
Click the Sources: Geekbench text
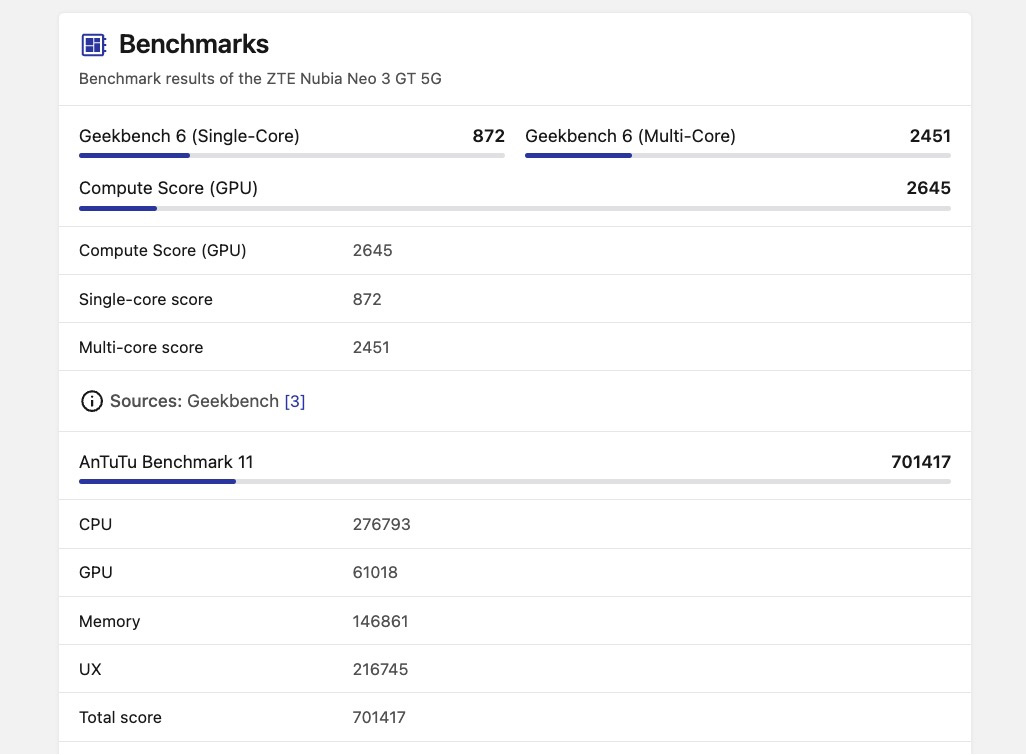(194, 401)
